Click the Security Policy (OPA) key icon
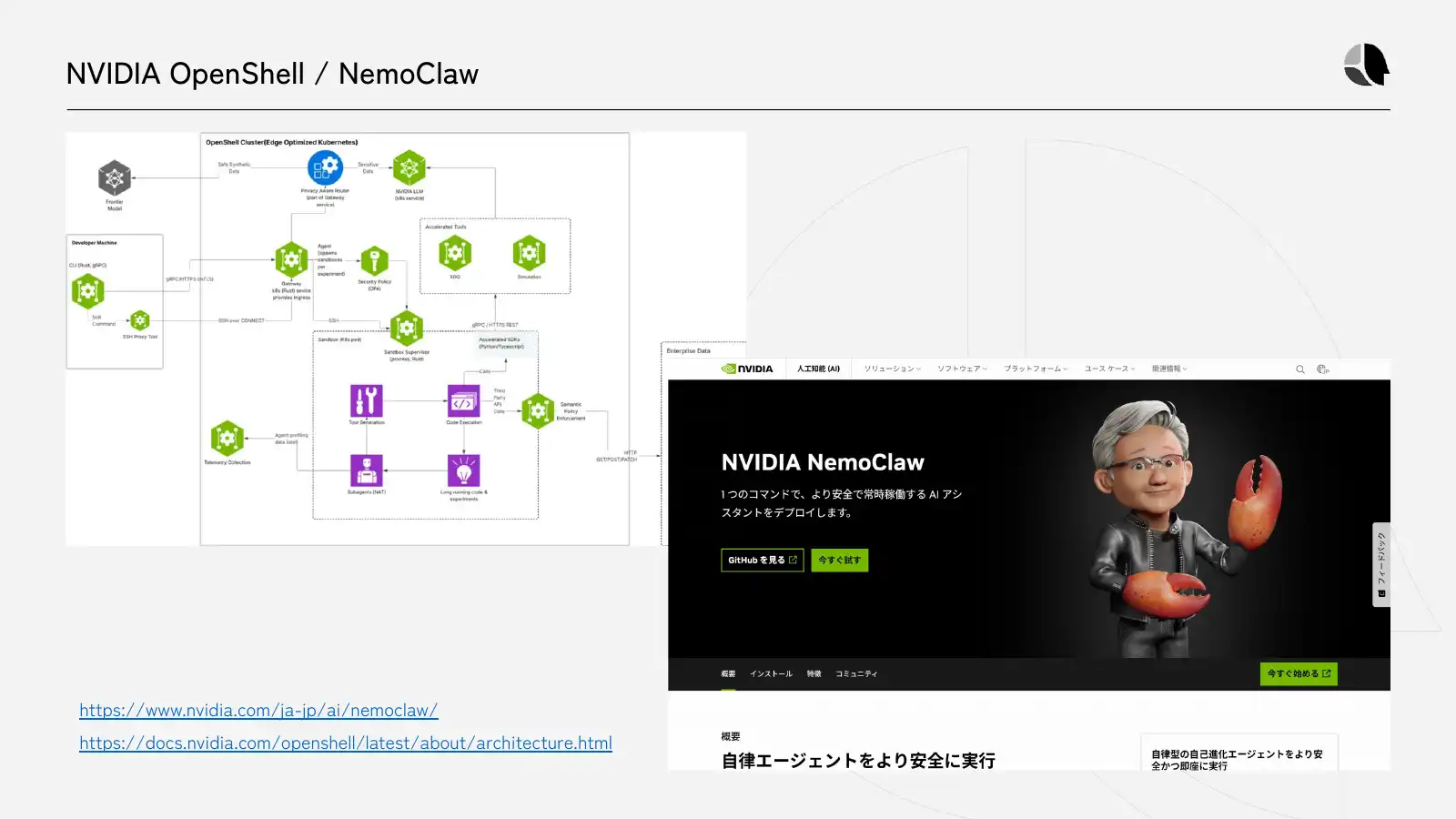The width and height of the screenshot is (1456, 819). tap(374, 261)
